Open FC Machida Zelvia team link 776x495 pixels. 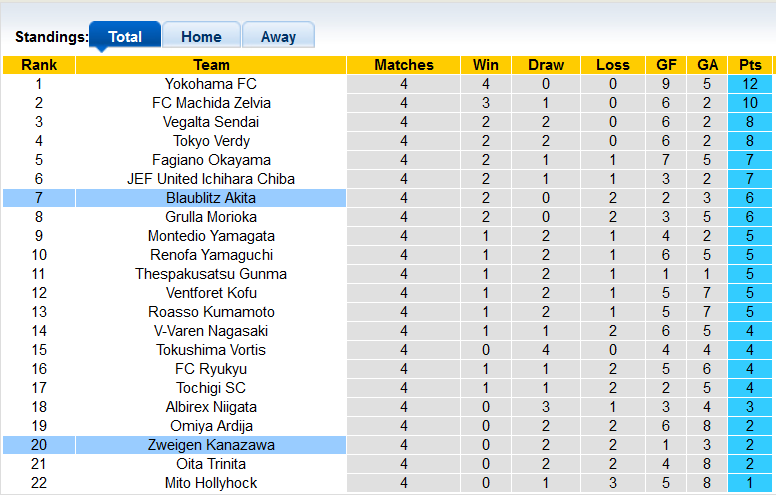(211, 103)
